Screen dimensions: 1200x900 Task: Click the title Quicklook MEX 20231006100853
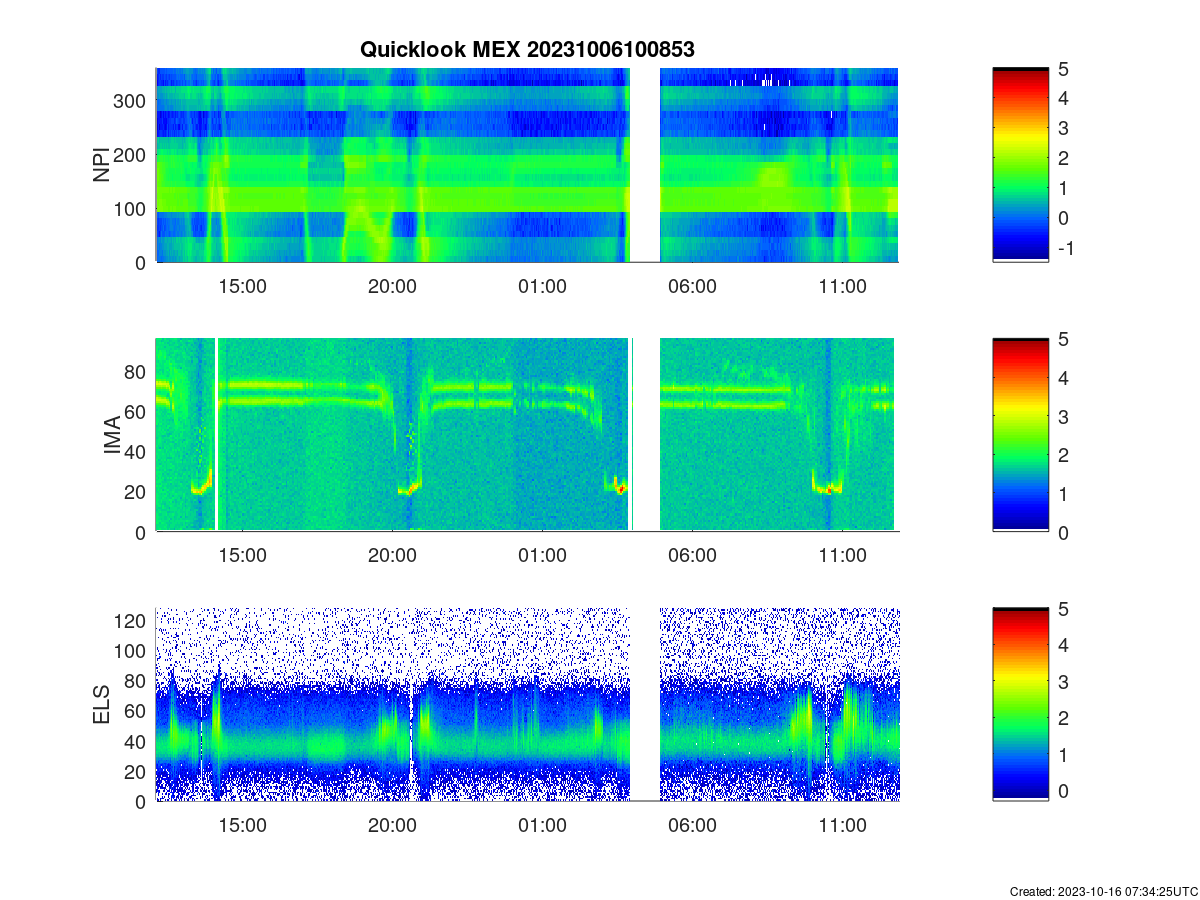527,49
